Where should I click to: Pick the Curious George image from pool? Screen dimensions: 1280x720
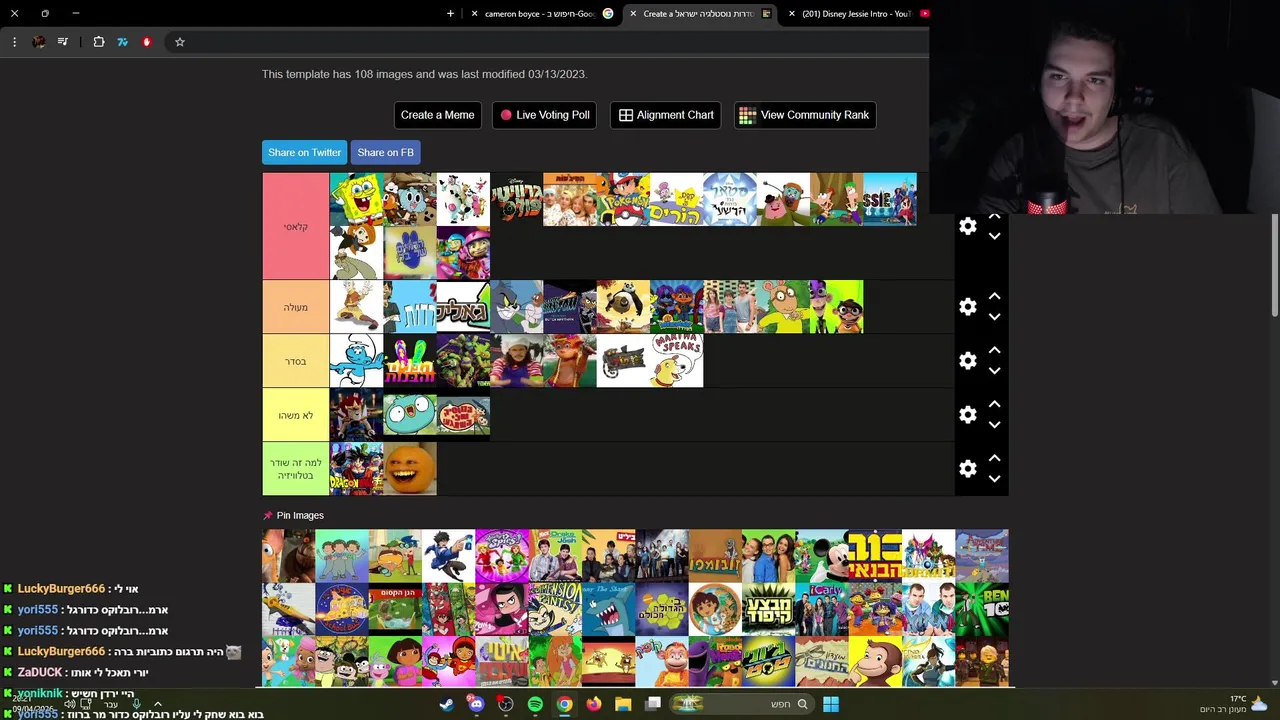tap(875, 662)
